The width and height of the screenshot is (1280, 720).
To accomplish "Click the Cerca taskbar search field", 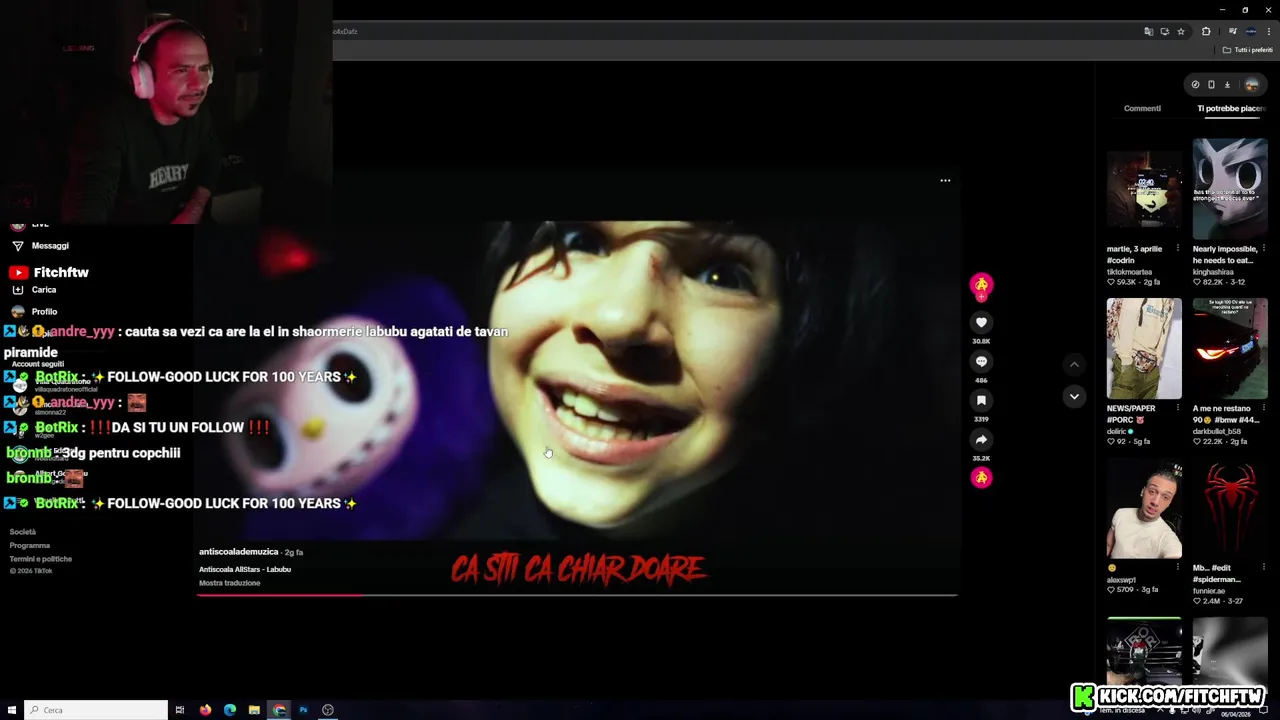I will coord(96,710).
